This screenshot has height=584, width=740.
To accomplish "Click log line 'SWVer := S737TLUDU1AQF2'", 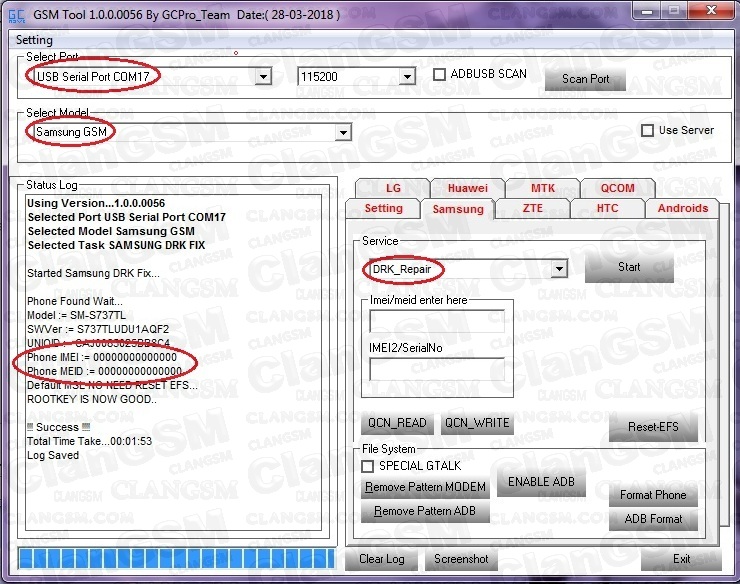I will (x=98, y=329).
